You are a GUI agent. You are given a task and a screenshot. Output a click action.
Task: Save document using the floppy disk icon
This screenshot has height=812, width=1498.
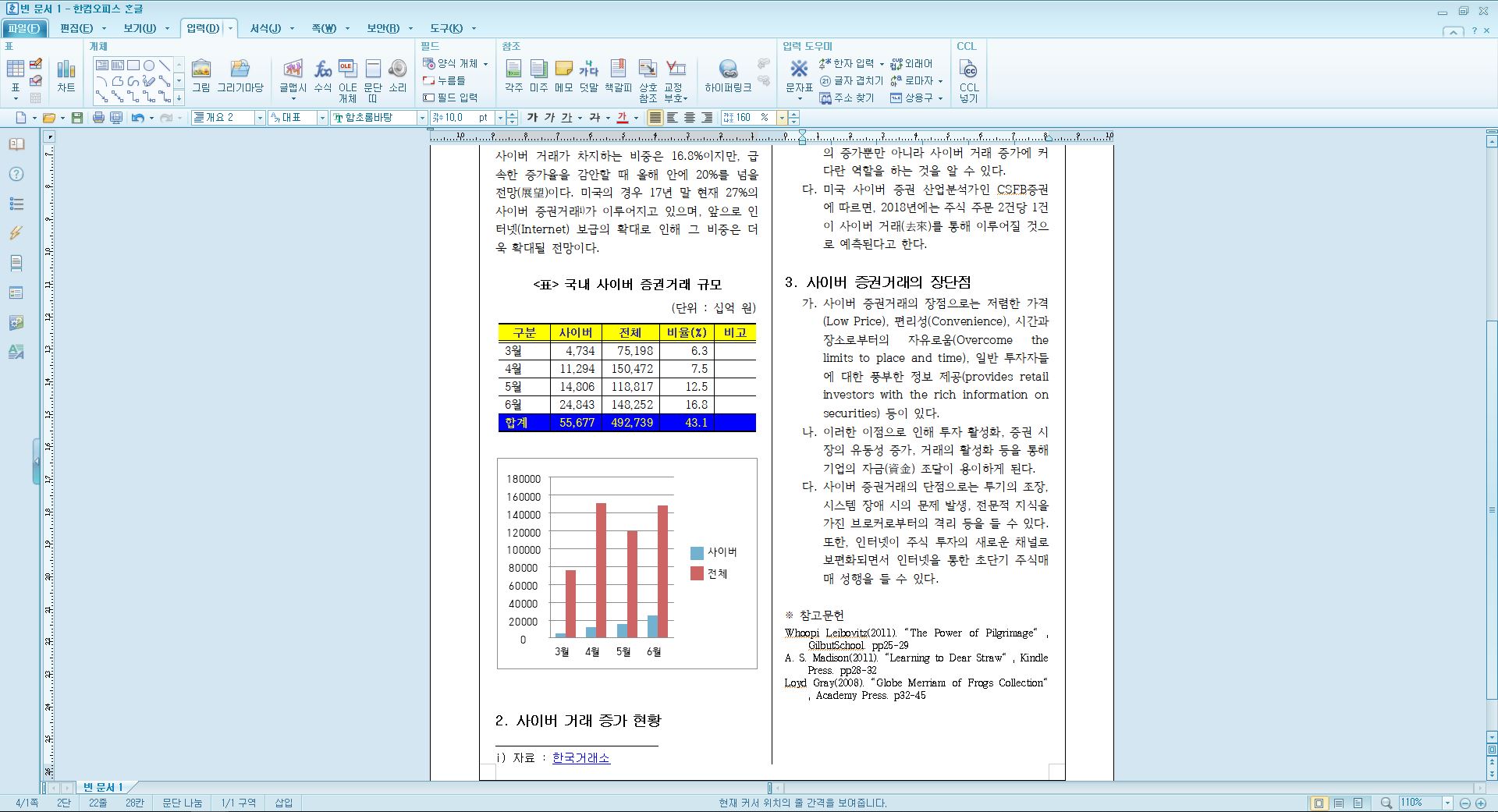tap(76, 118)
